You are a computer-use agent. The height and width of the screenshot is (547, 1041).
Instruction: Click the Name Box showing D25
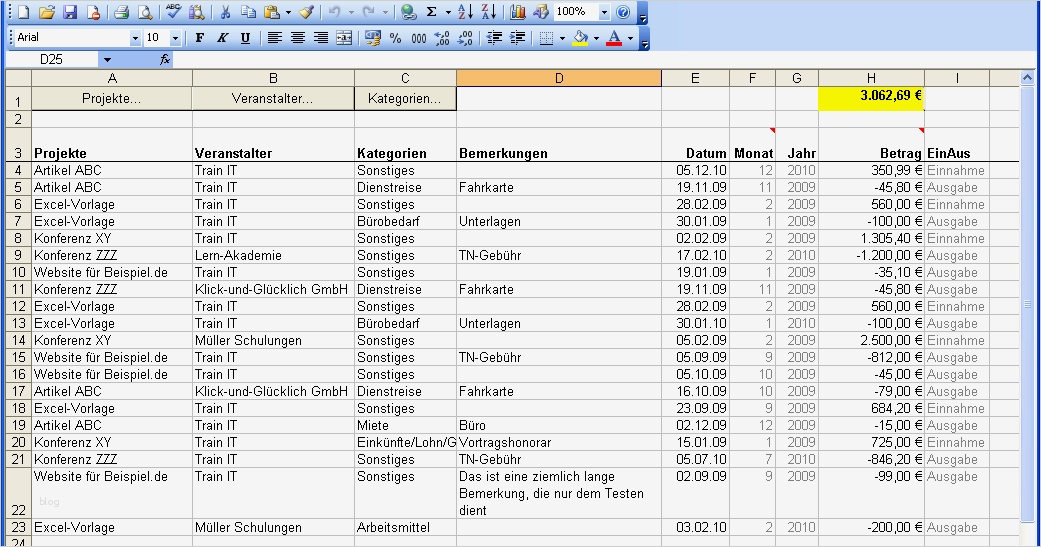52,60
